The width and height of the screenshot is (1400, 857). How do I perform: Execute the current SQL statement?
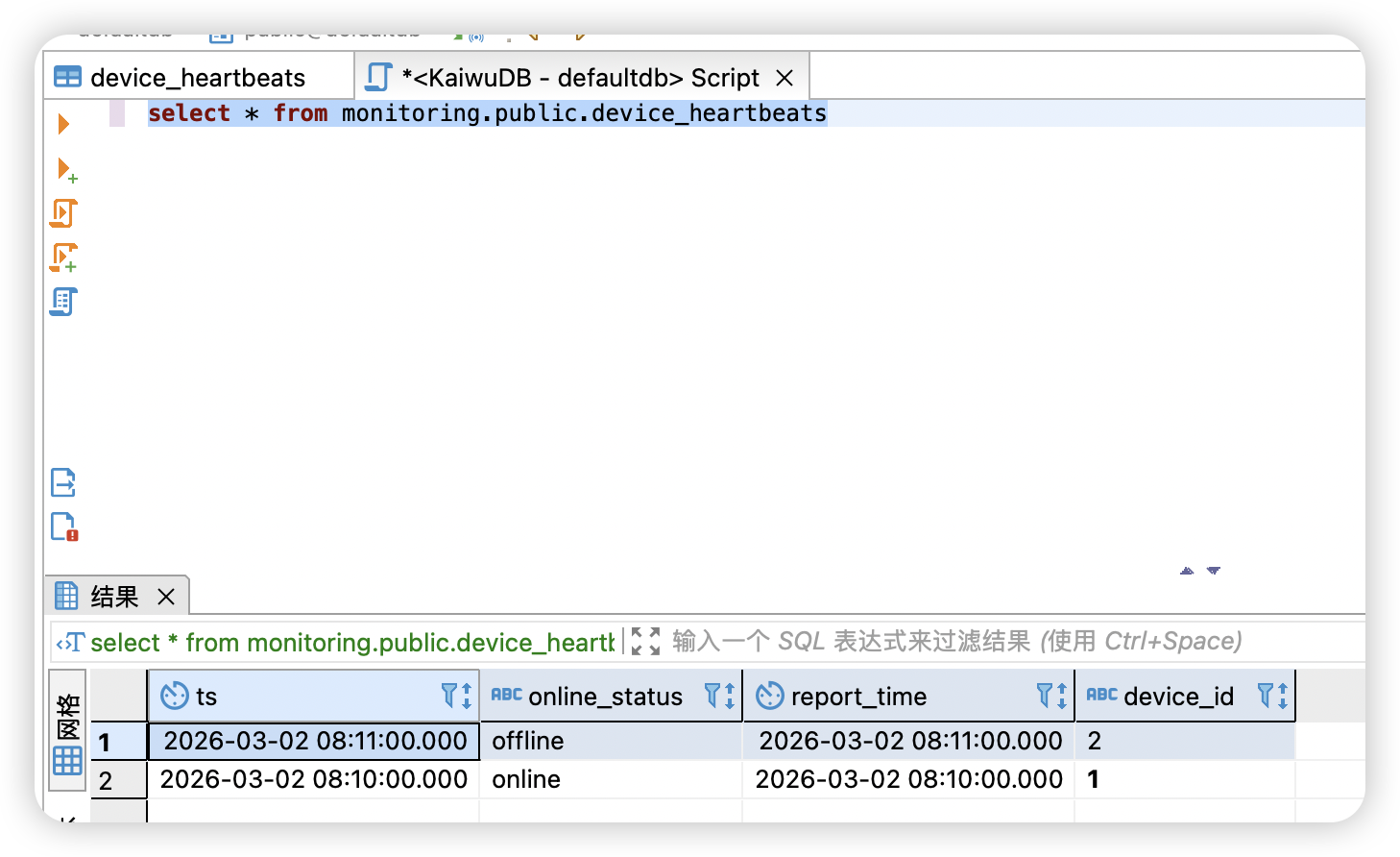64,123
